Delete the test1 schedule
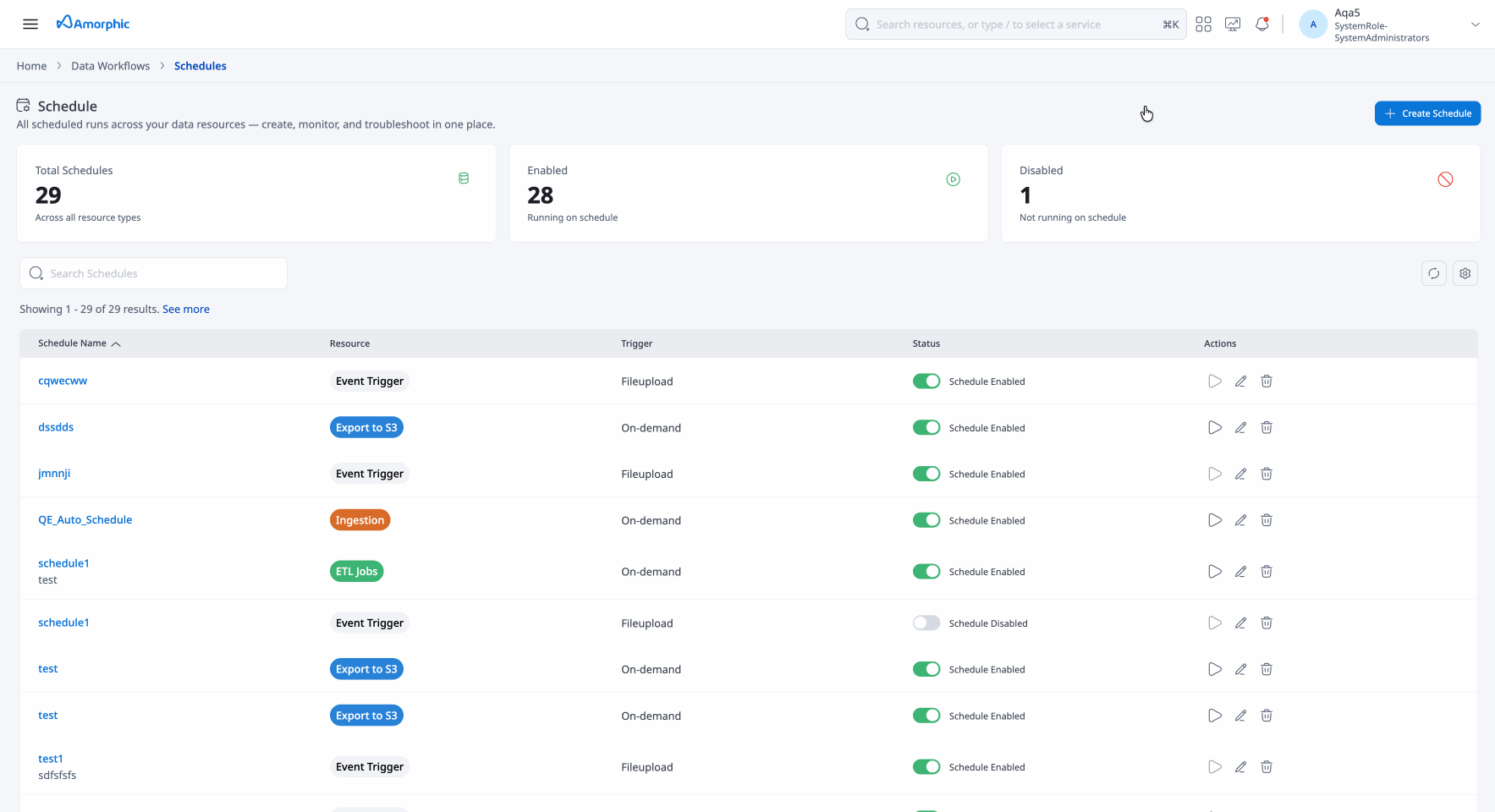 coord(1267,767)
